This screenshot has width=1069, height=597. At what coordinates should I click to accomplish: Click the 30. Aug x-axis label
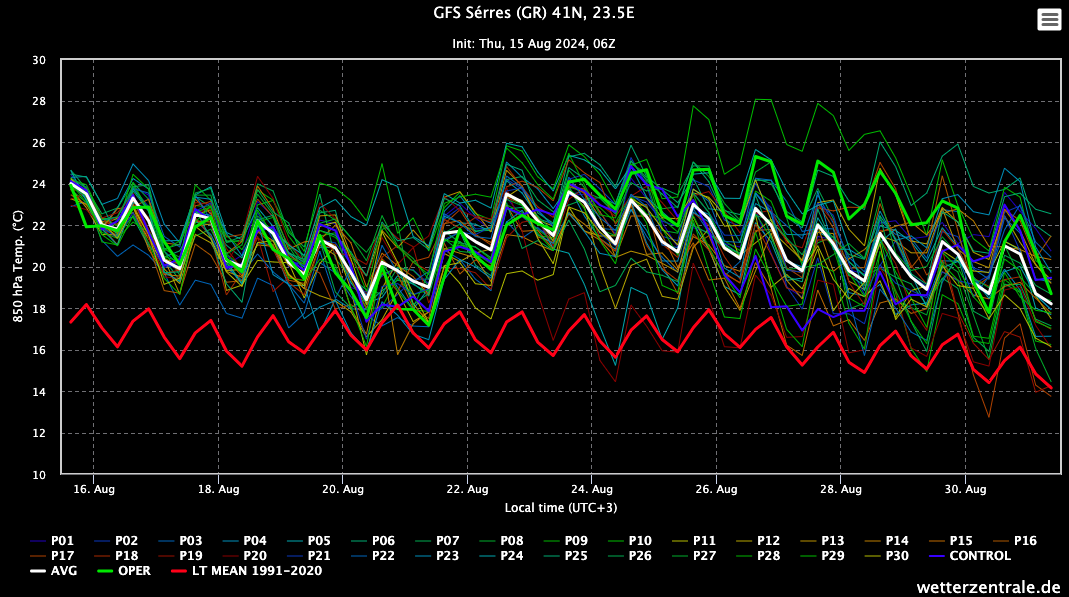coord(965,489)
